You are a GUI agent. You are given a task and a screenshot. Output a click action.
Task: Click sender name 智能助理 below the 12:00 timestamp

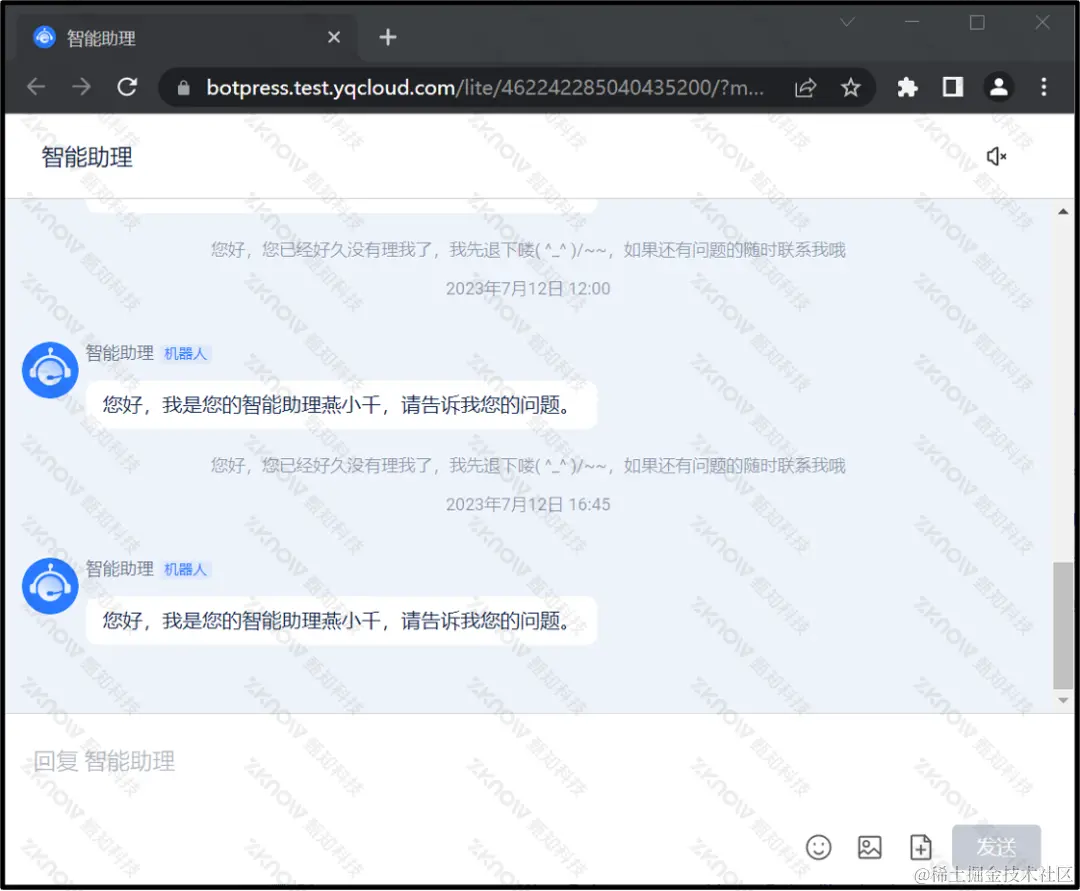point(120,353)
